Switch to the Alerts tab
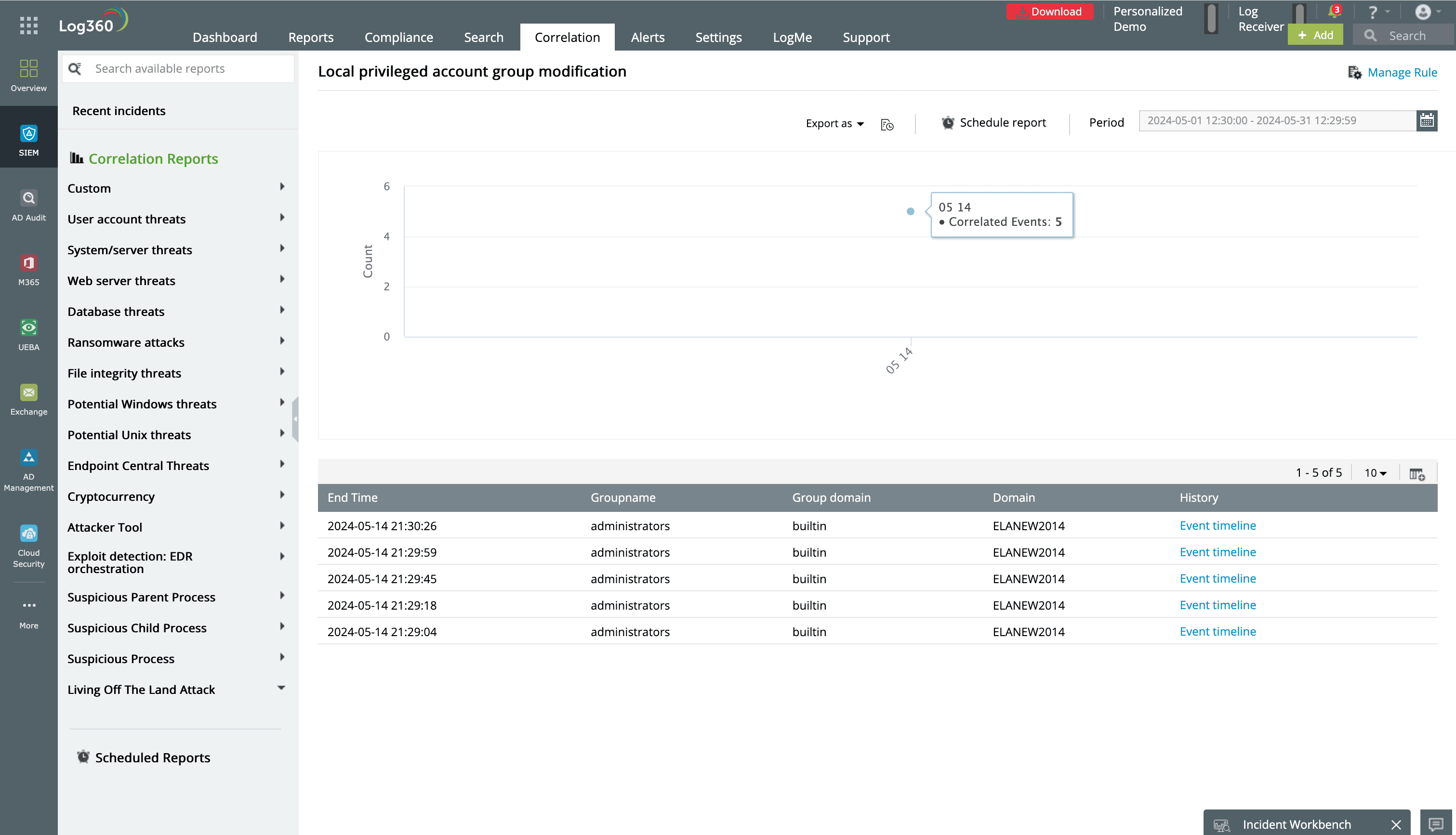The height and width of the screenshot is (835, 1456). 647,37
